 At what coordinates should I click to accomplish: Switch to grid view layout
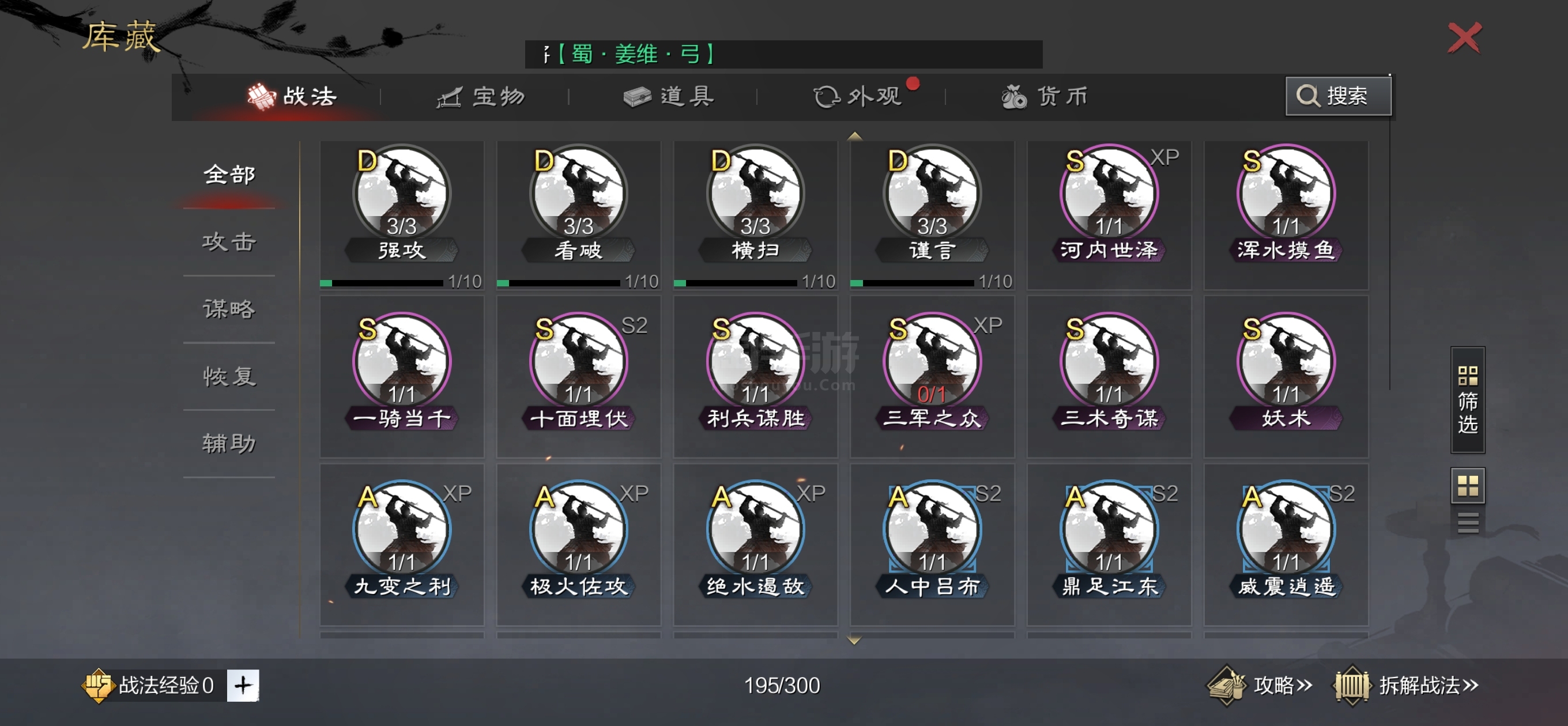click(x=1468, y=486)
